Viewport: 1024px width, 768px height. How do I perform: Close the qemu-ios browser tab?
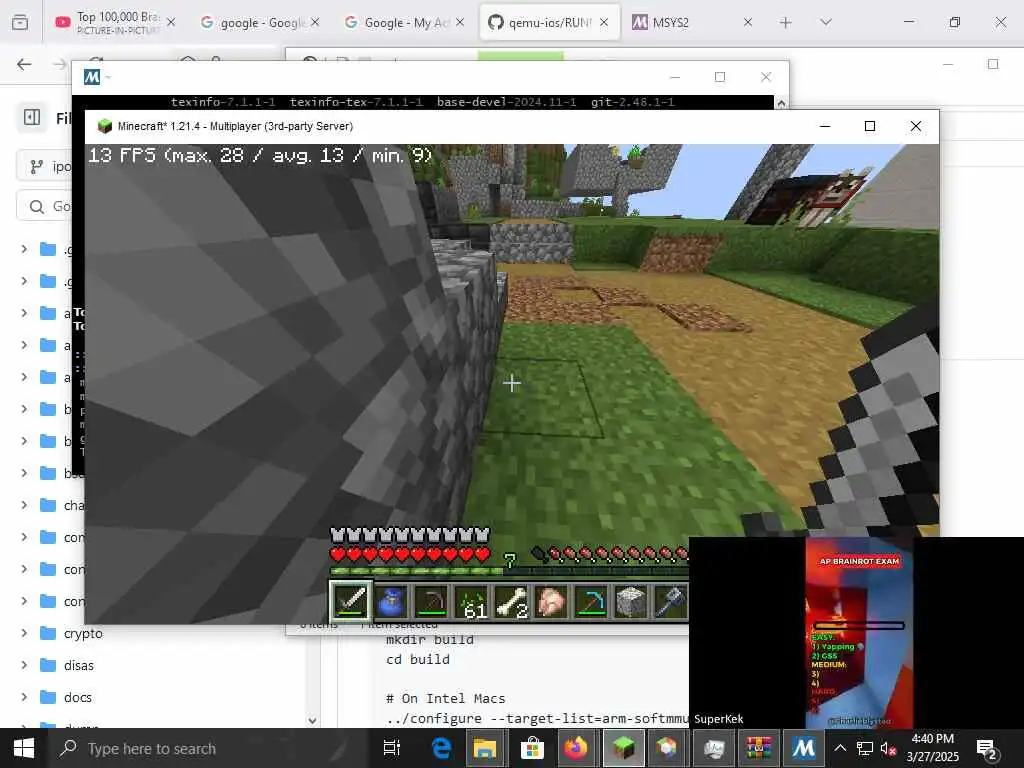(604, 22)
